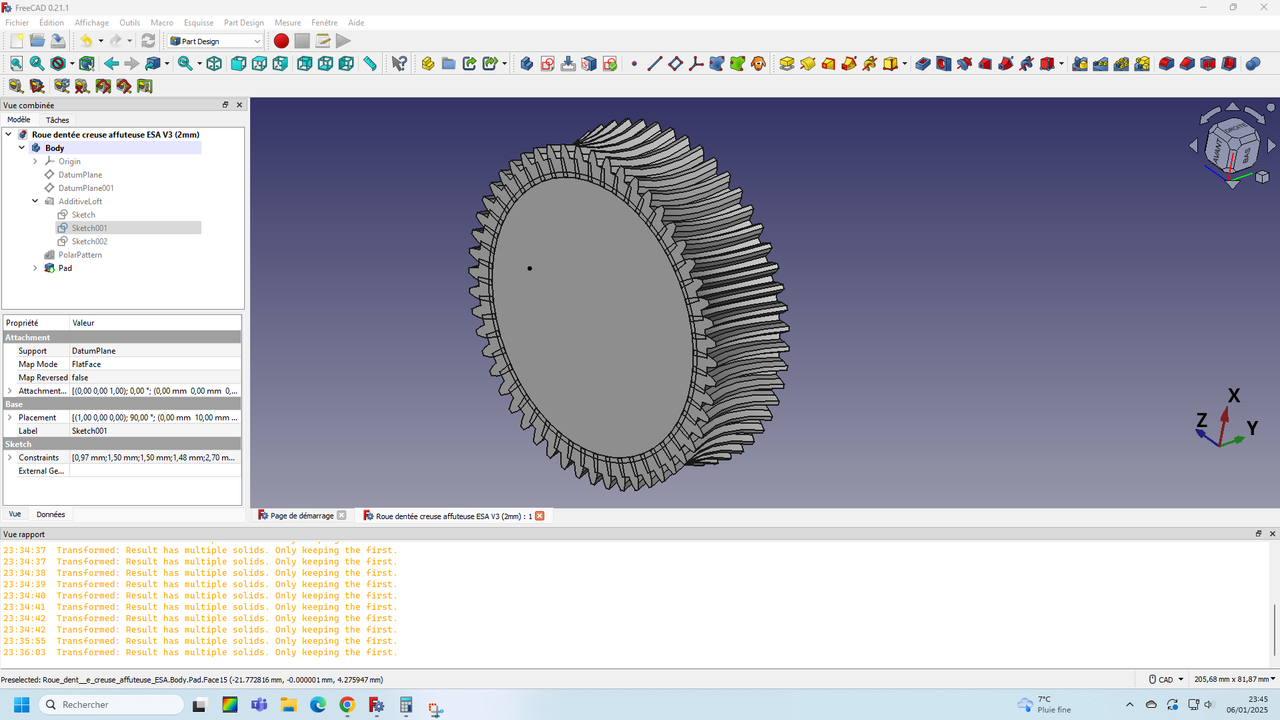Screen dimensions: 1280x720
Task: Start macro recording with the red circle
Action: click(281, 41)
